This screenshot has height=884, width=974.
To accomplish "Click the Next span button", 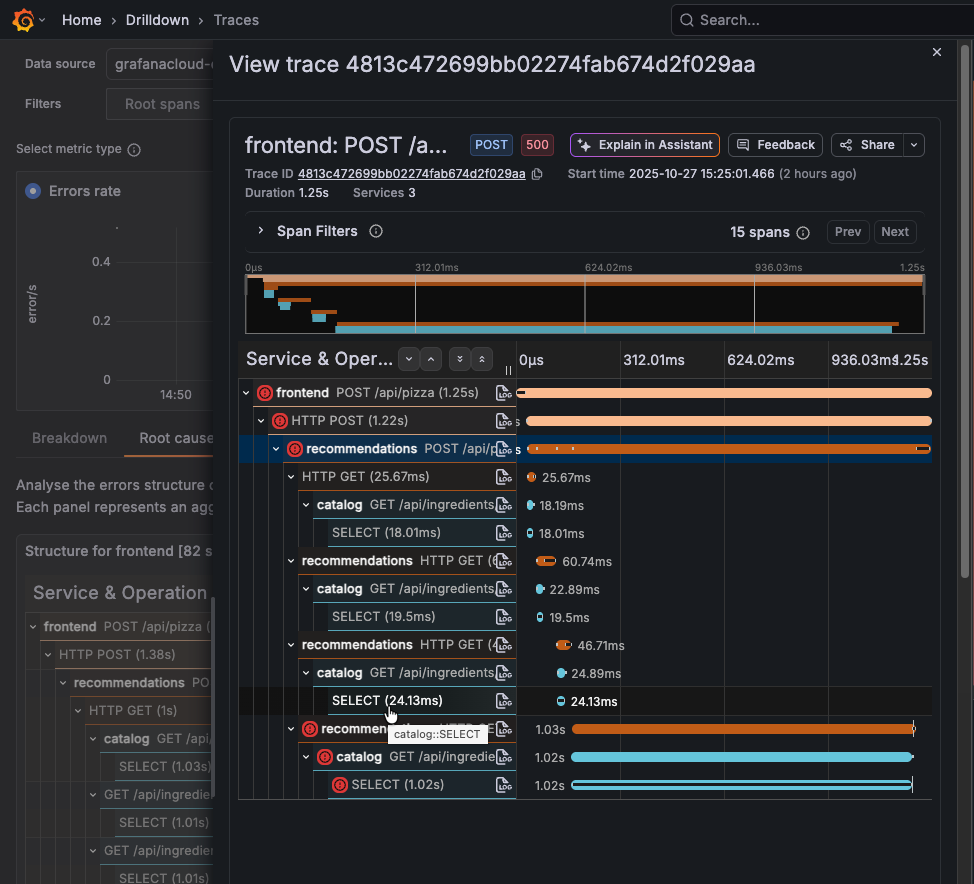I will point(894,231).
